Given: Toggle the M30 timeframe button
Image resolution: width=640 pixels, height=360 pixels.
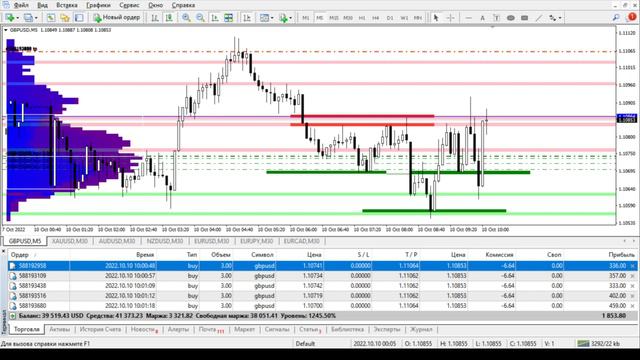Looking at the screenshot, I should point(348,18).
